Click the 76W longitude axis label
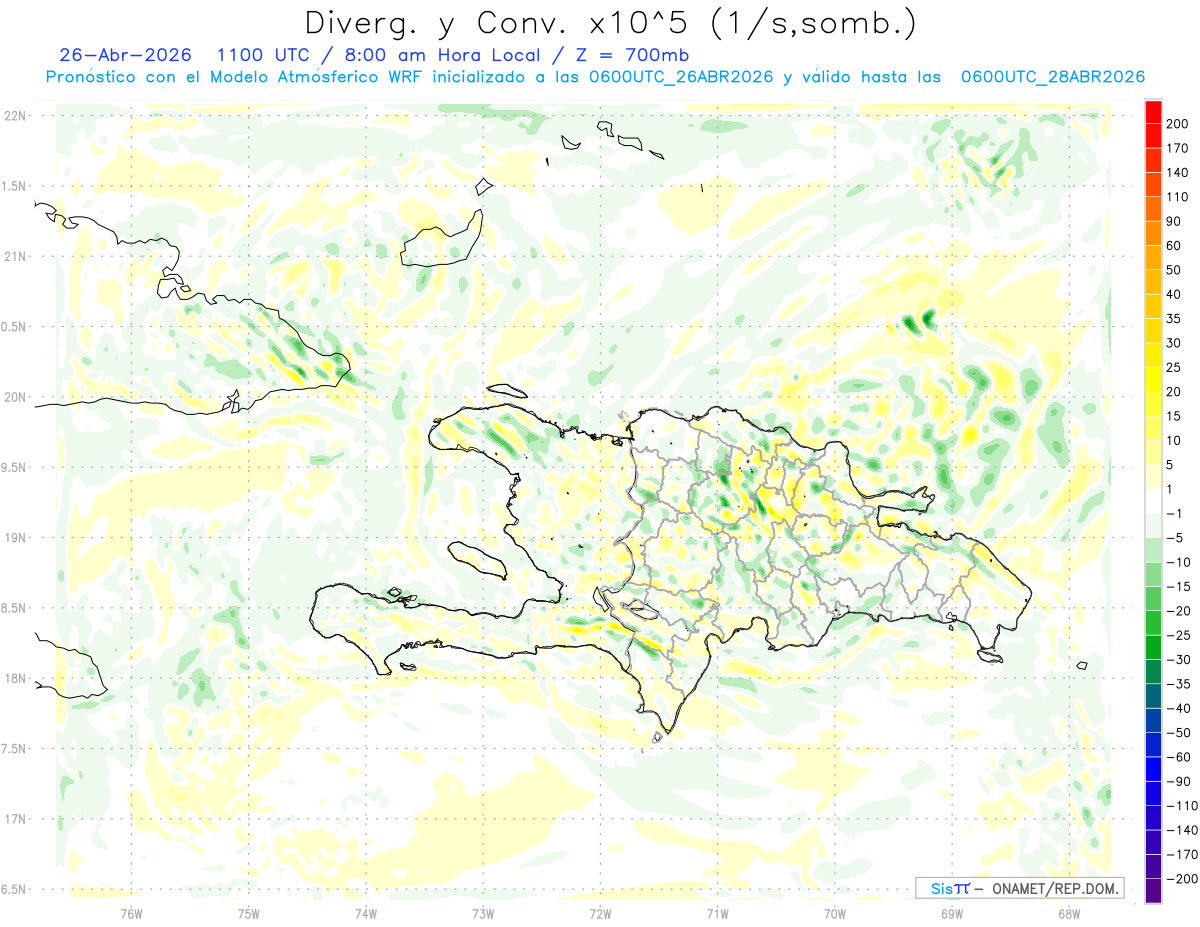This screenshot has width=1200, height=927. pos(131,912)
